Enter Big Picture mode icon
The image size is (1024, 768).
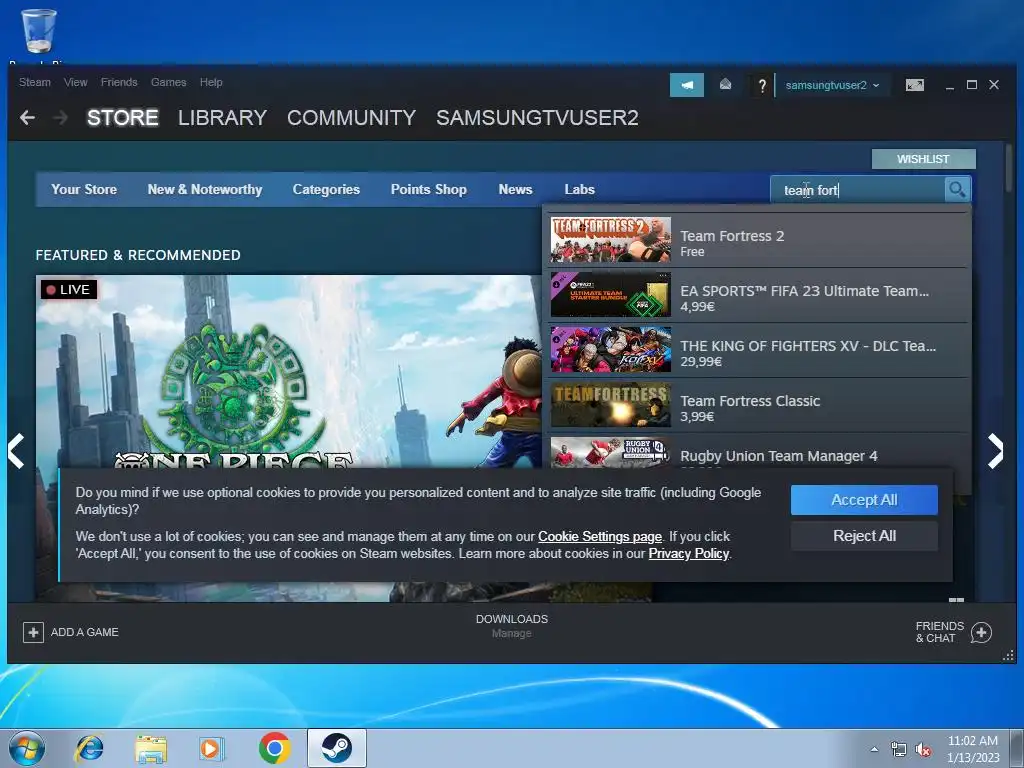coord(914,85)
